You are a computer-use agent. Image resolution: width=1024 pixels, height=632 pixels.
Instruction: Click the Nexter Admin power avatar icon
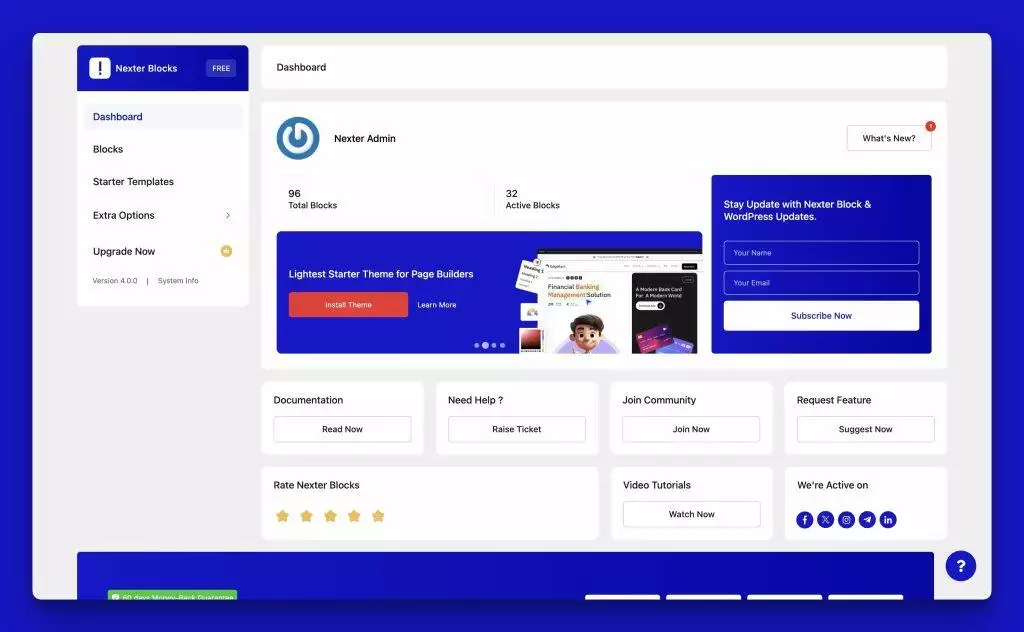click(x=298, y=138)
